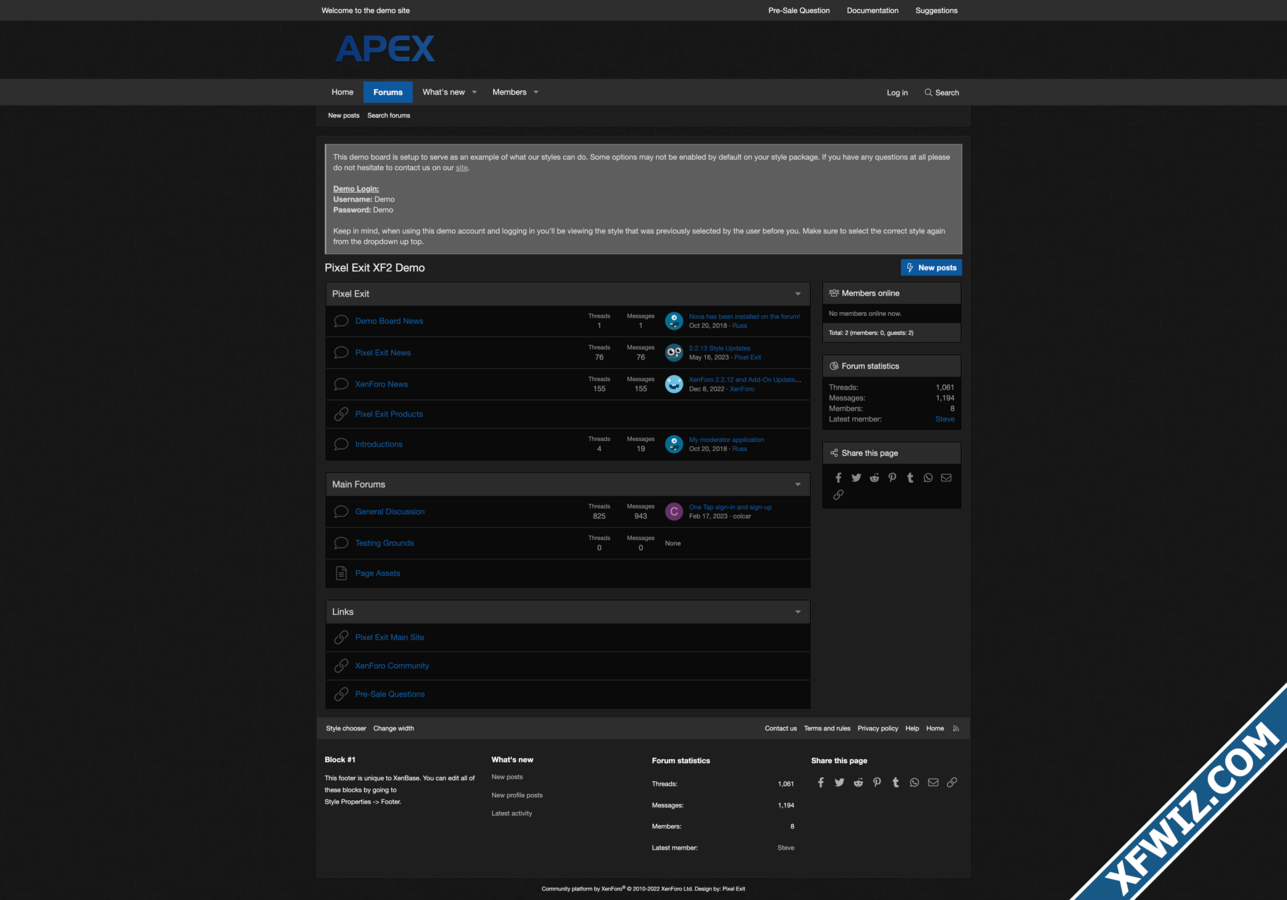Screen dimensions: 1287x900
Task: Open the 2.2.13 Style Updates thread
Action: coord(720,348)
